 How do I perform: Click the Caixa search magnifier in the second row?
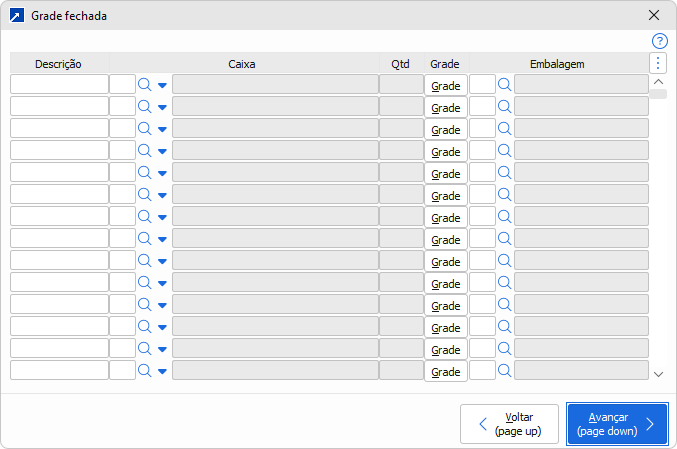coord(145,107)
